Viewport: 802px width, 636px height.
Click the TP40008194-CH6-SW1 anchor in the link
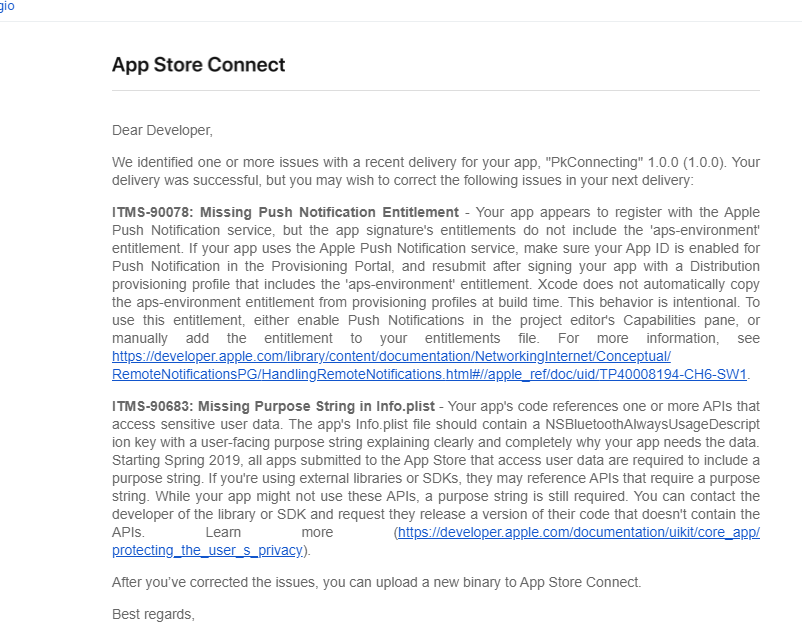click(680, 374)
